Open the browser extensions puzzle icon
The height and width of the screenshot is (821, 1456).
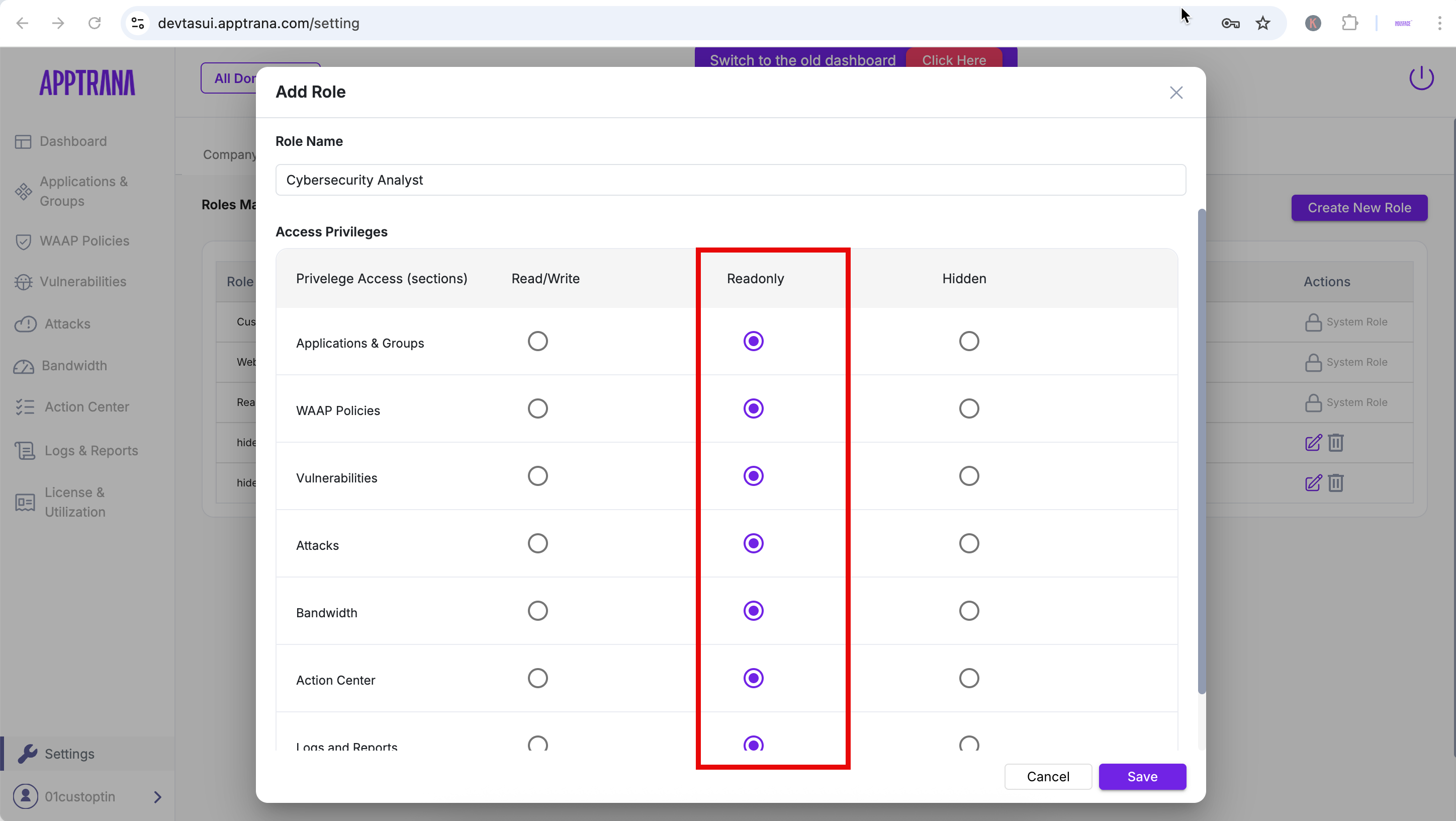[x=1349, y=23]
